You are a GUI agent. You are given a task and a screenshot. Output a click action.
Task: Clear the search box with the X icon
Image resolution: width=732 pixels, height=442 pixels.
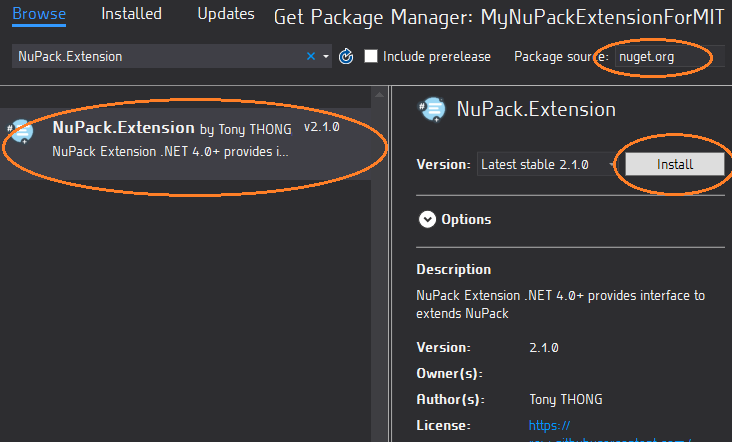point(311,56)
